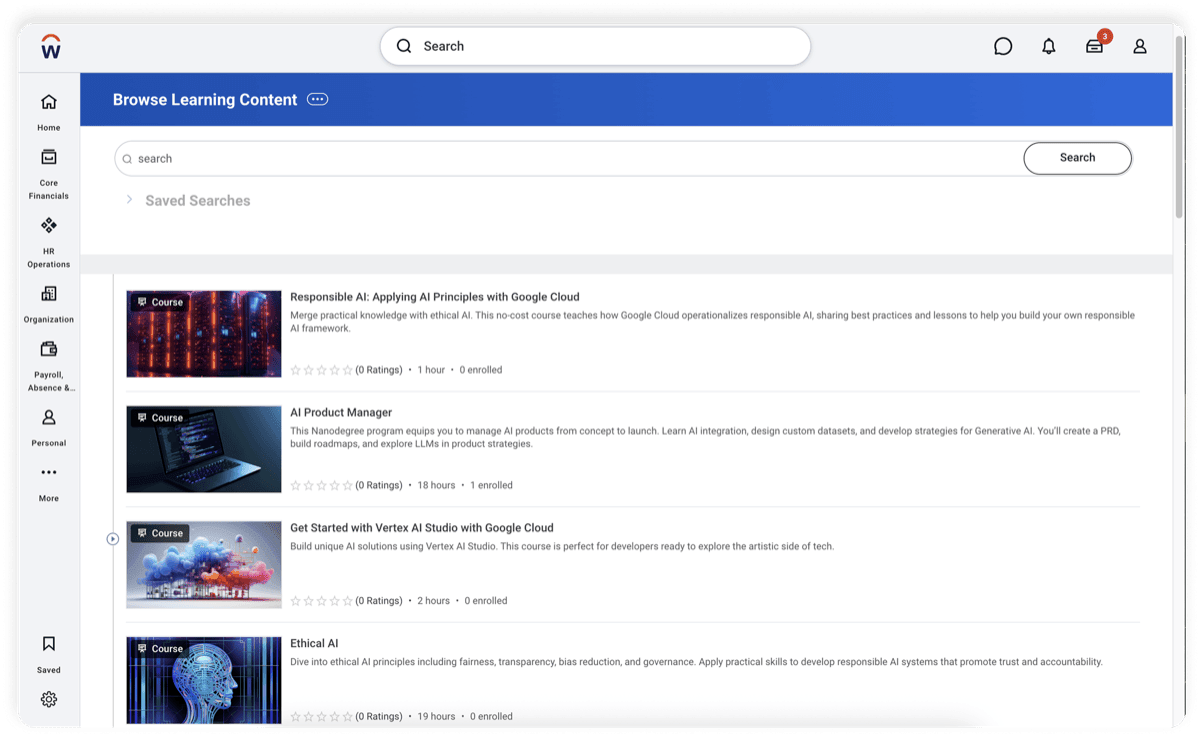
Task: Click the '1 enrolled' text
Action: 491,485
